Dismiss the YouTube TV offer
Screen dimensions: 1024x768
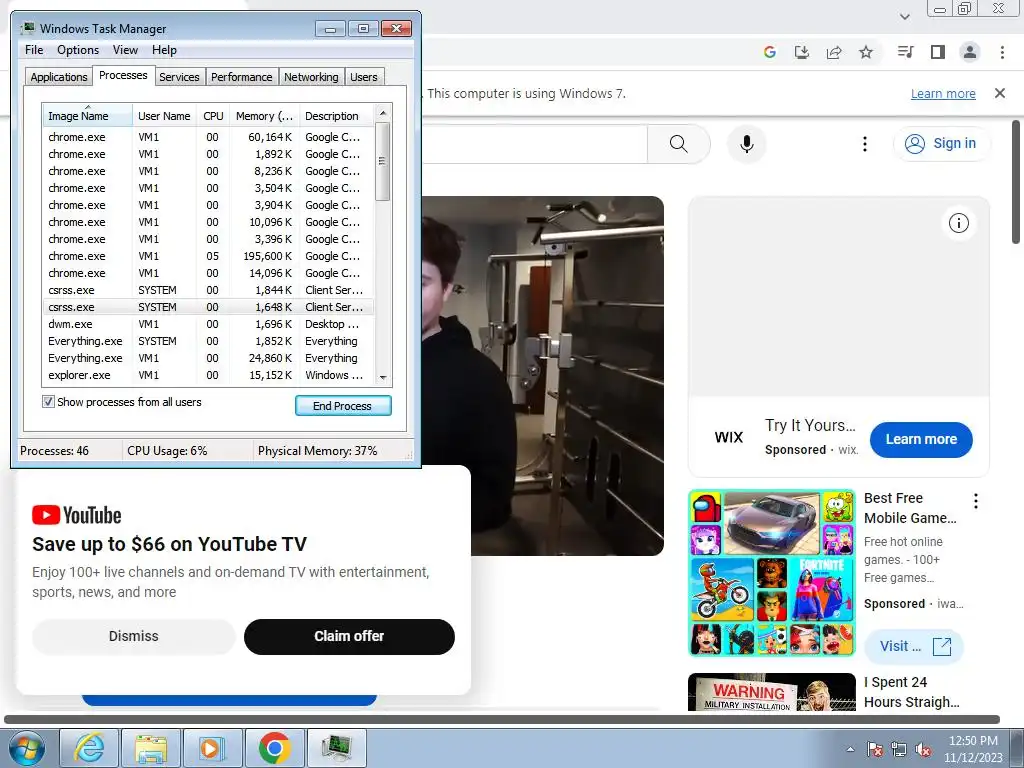tap(134, 637)
